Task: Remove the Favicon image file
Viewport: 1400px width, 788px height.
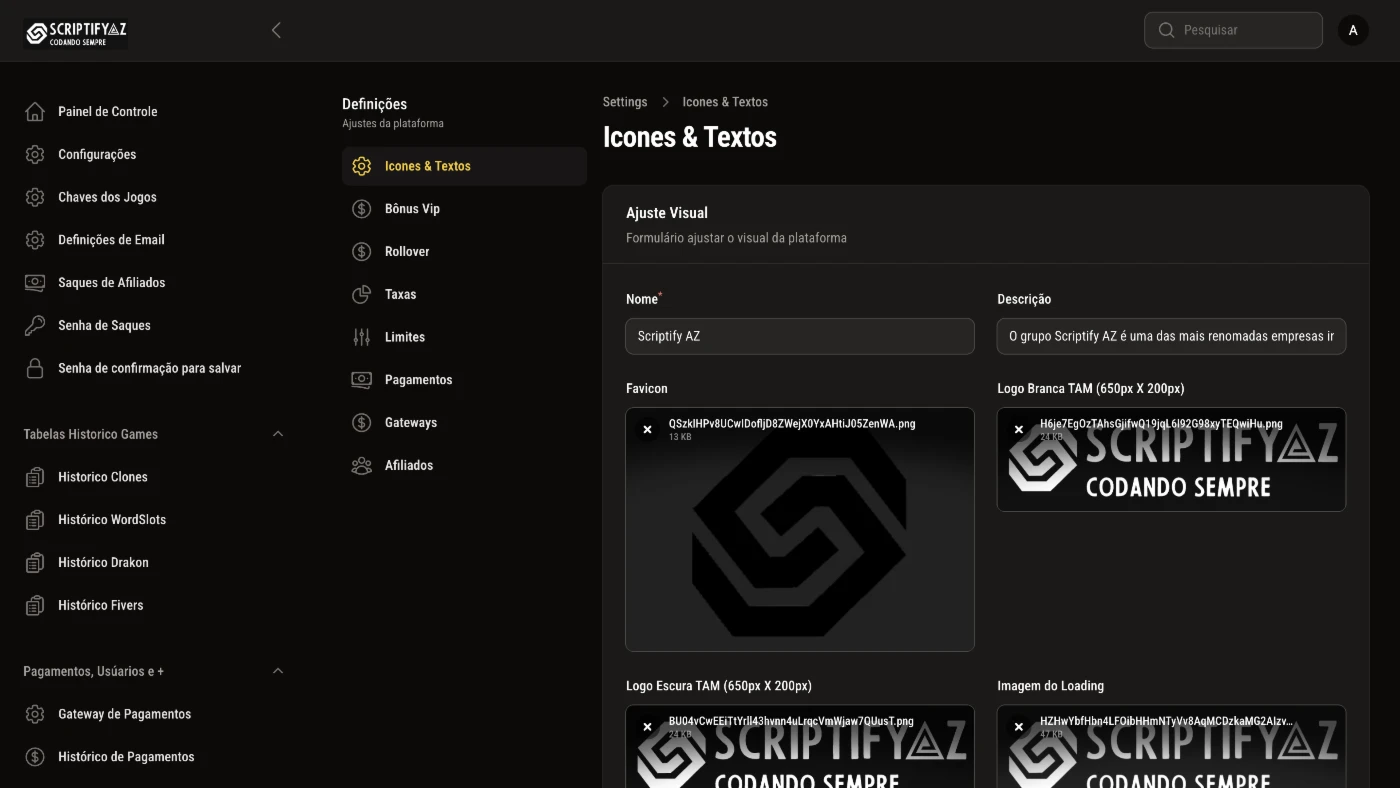Action: (x=647, y=430)
